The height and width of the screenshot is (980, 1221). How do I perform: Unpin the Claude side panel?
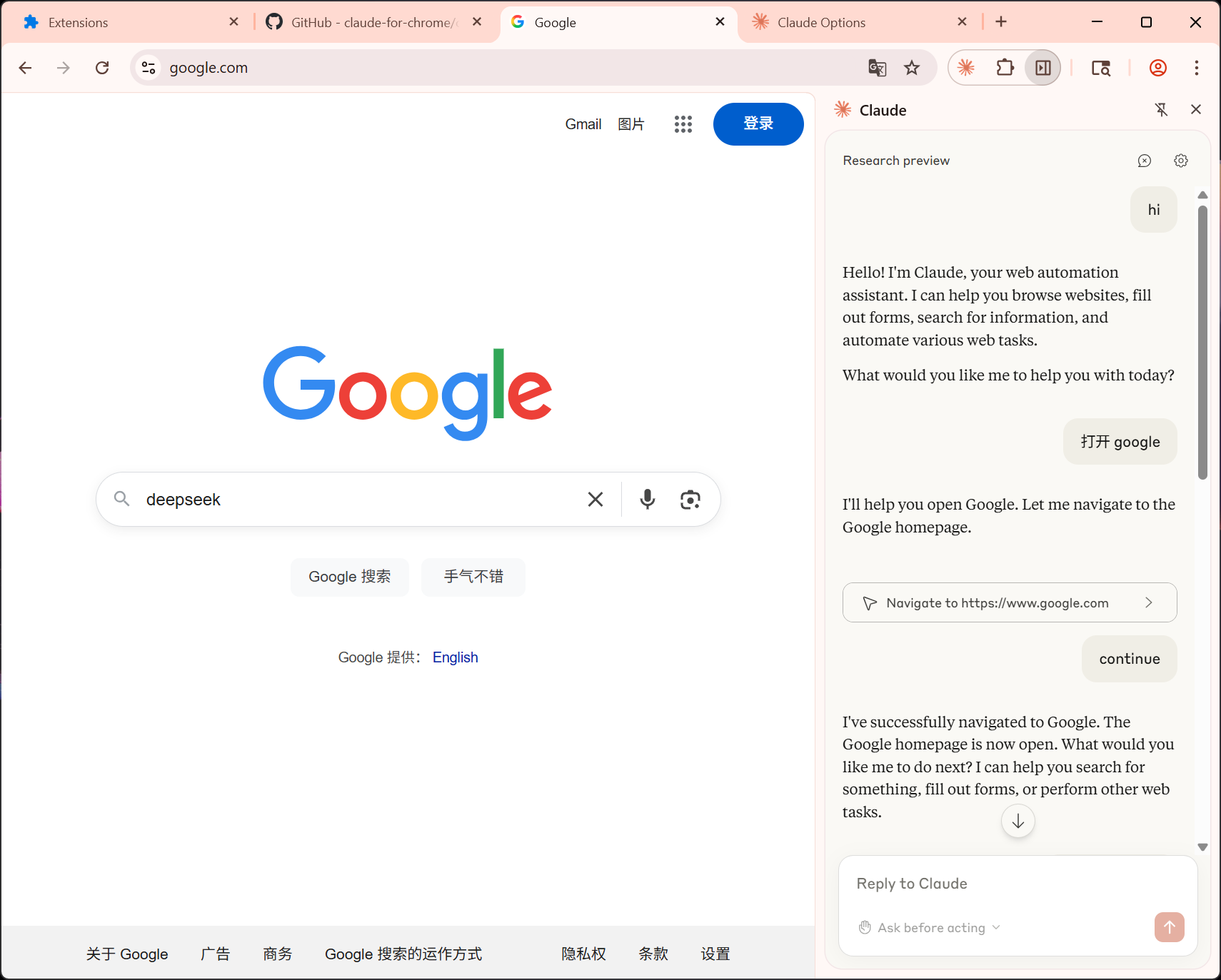(1162, 109)
